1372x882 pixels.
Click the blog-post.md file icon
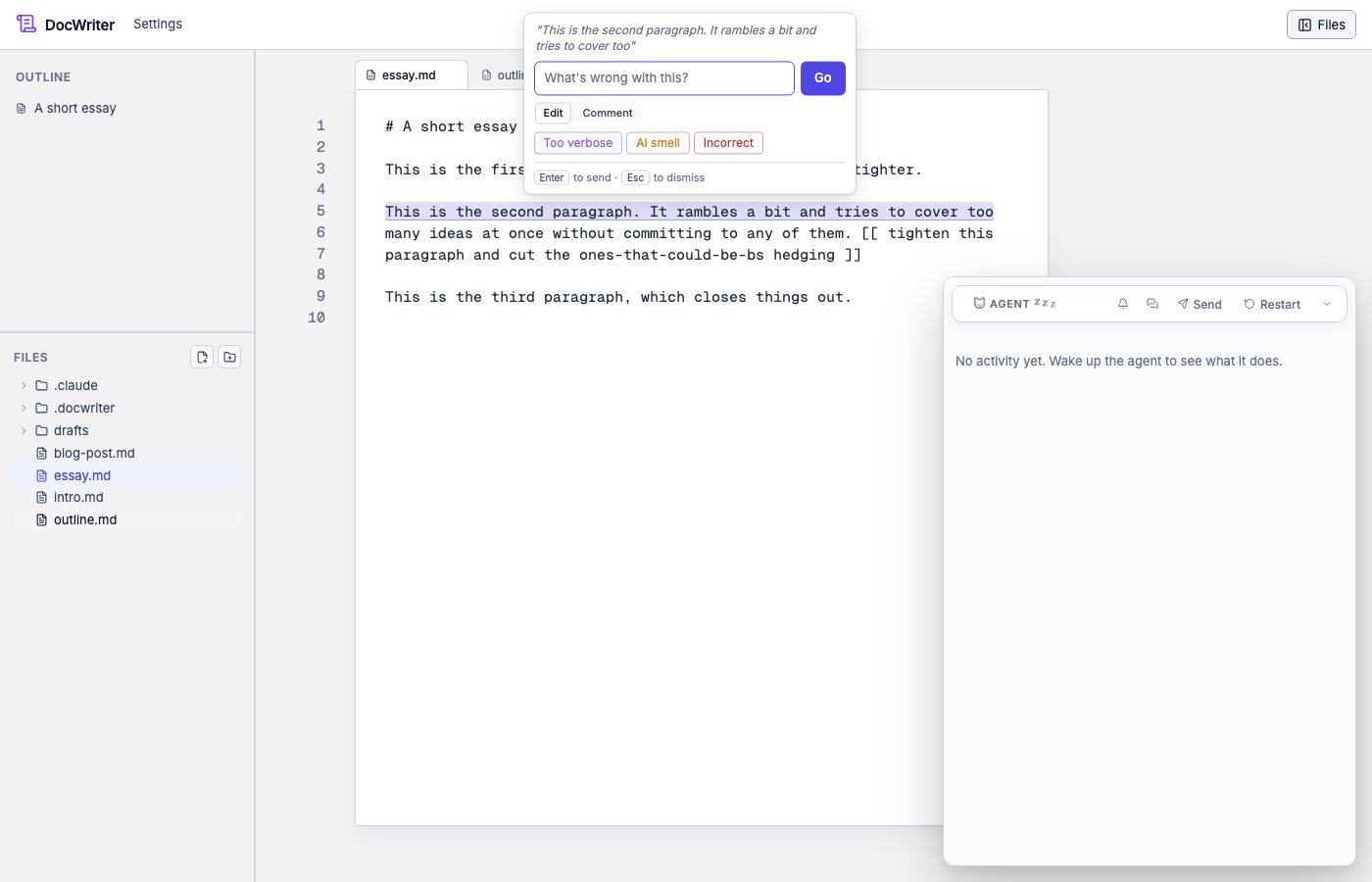tap(41, 453)
